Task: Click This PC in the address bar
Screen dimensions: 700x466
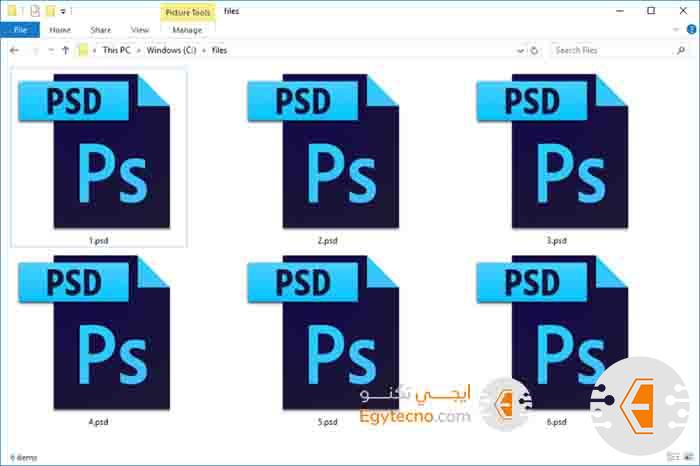Action: click(116, 50)
